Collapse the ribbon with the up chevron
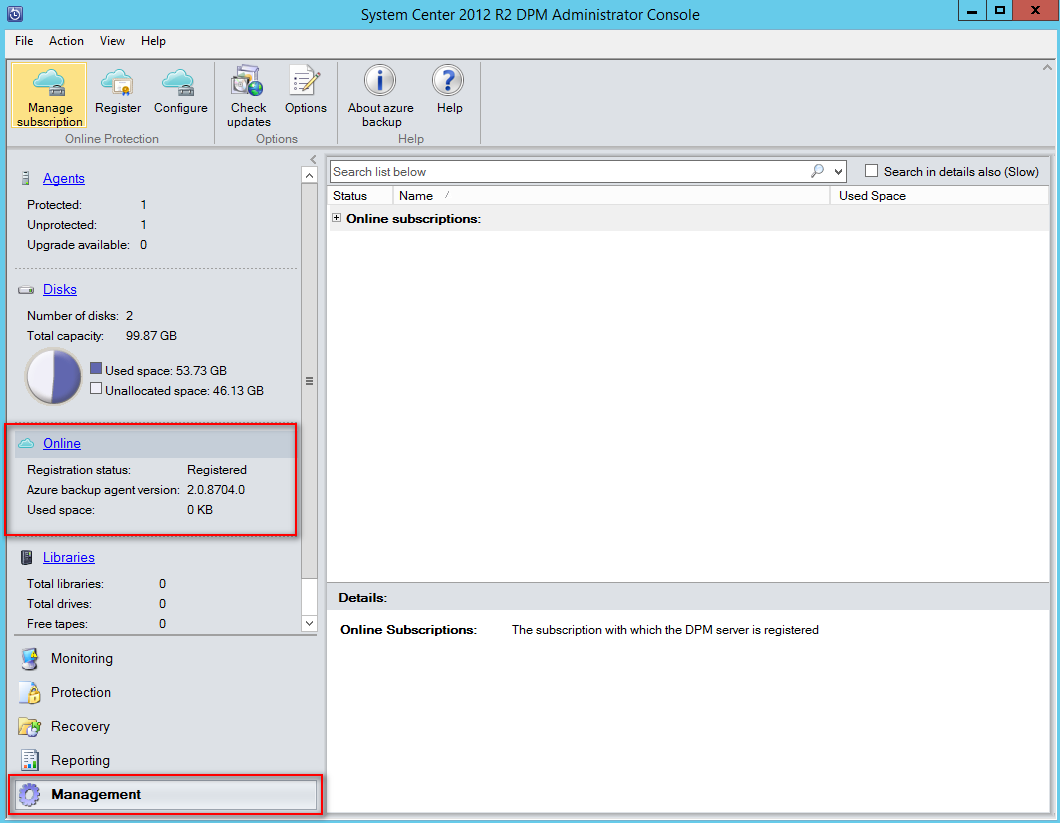The height and width of the screenshot is (823, 1060). coord(1047,68)
